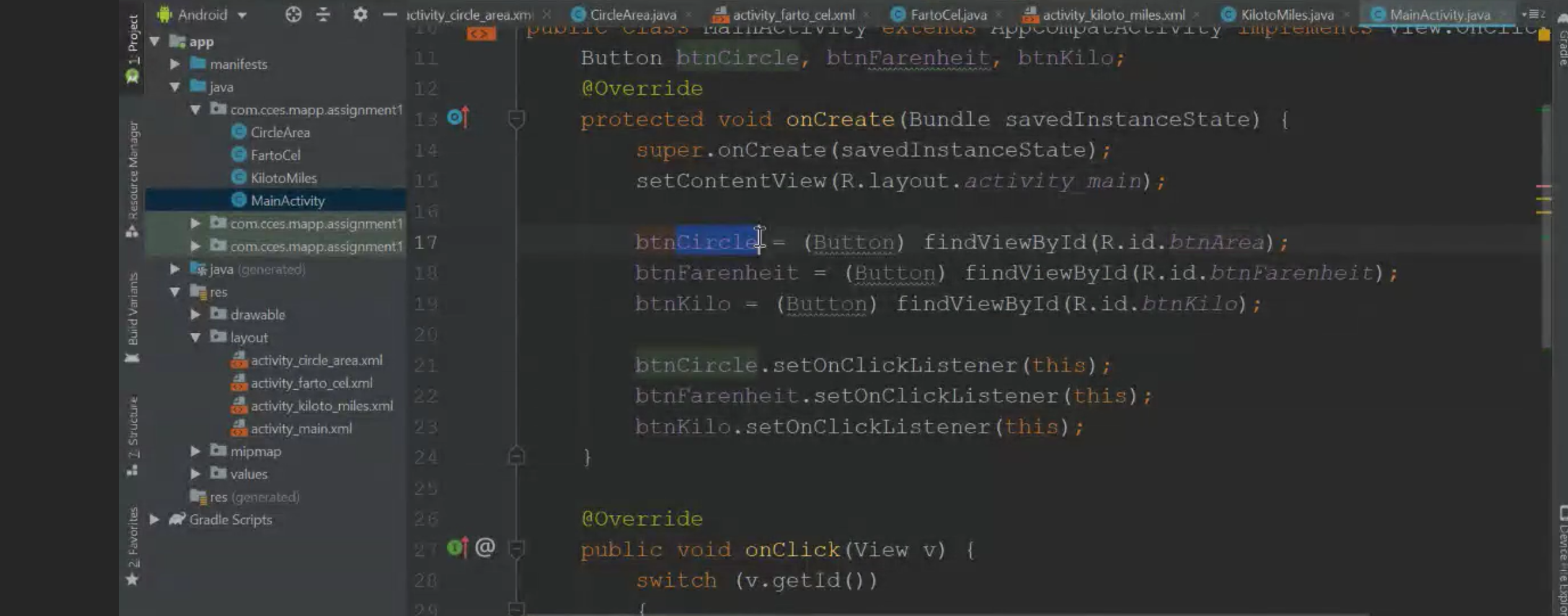The height and width of the screenshot is (616, 1568).
Task: Toggle the Favorites star in the bottom sidebar
Action: (x=132, y=579)
